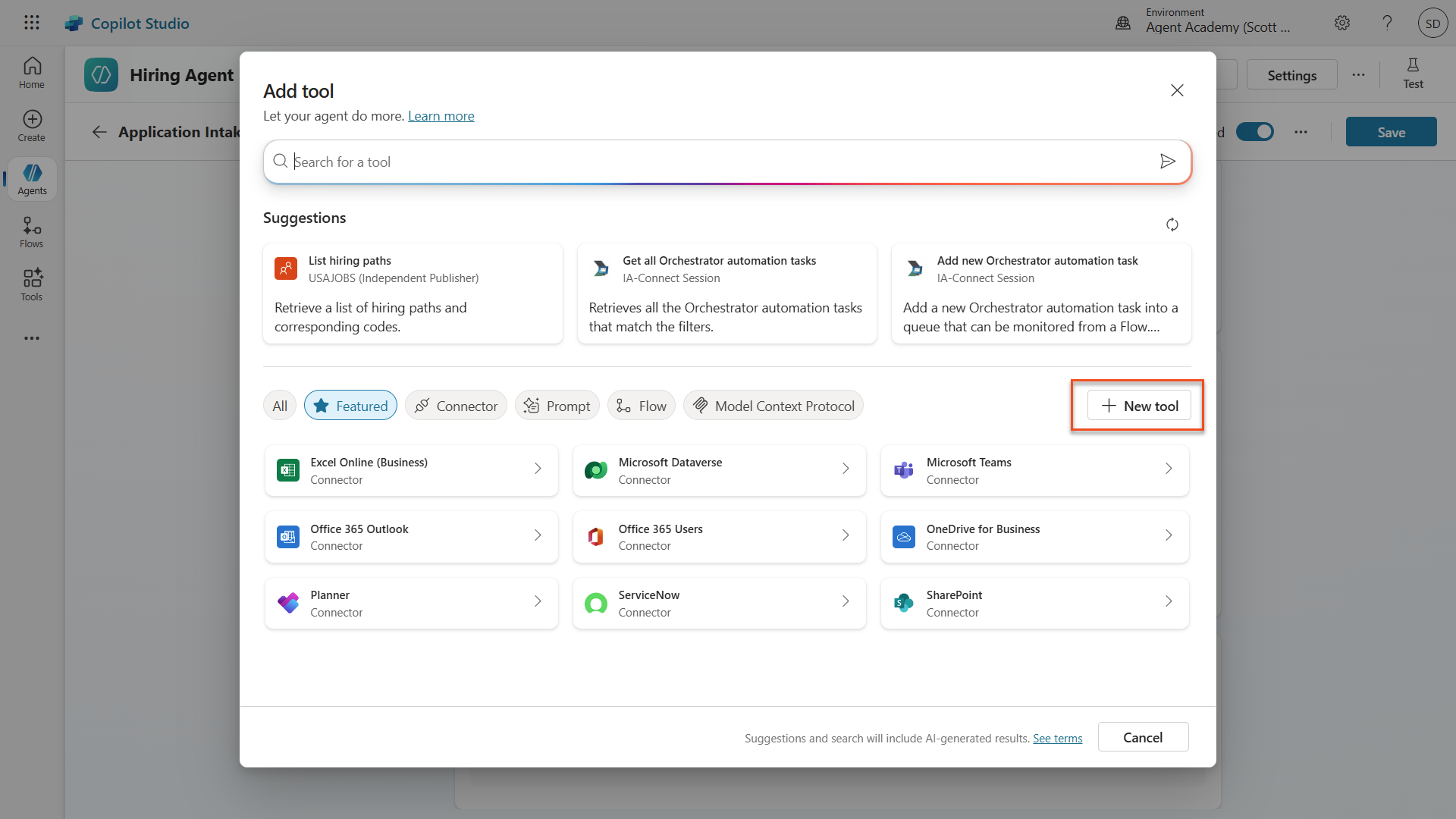This screenshot has width=1456, height=819.
Task: Select the Connector filter tab
Action: [x=456, y=406]
